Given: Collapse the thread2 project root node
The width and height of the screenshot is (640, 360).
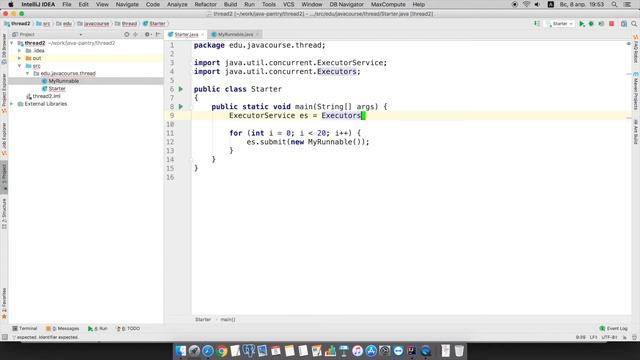Looking at the screenshot, I should (12, 43).
